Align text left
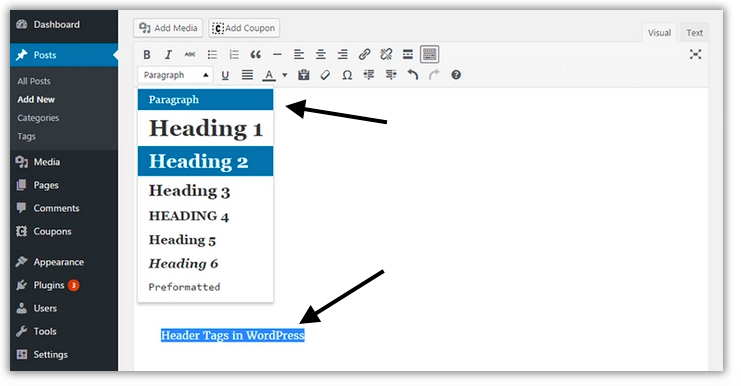 pyautogui.click(x=299, y=55)
